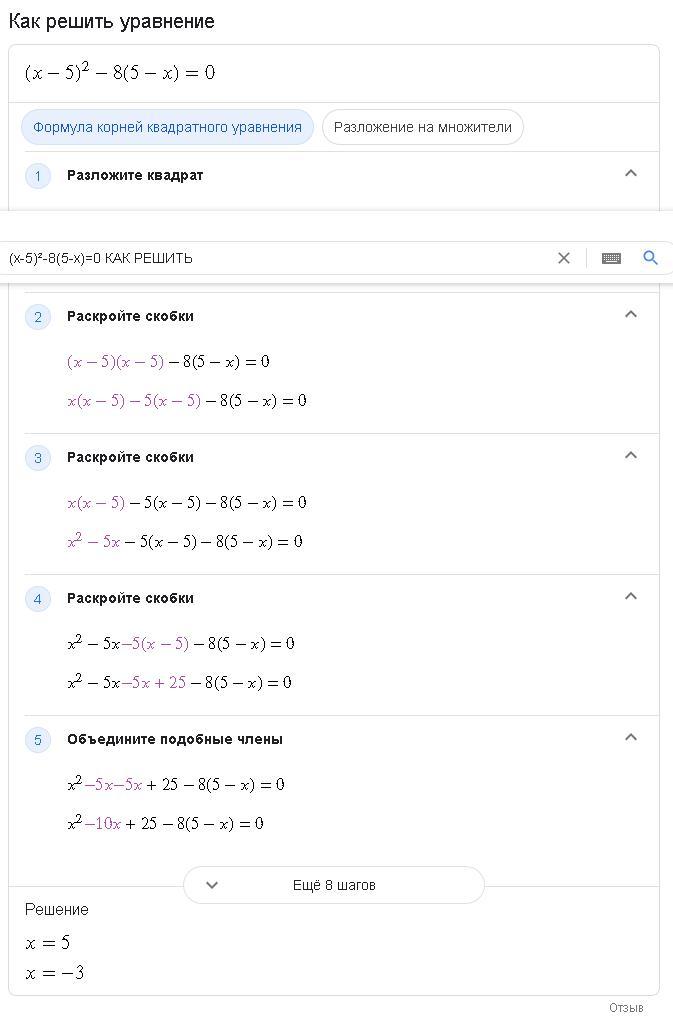673x1031 pixels.
Task: Focus the search query input field
Action: click(x=276, y=258)
